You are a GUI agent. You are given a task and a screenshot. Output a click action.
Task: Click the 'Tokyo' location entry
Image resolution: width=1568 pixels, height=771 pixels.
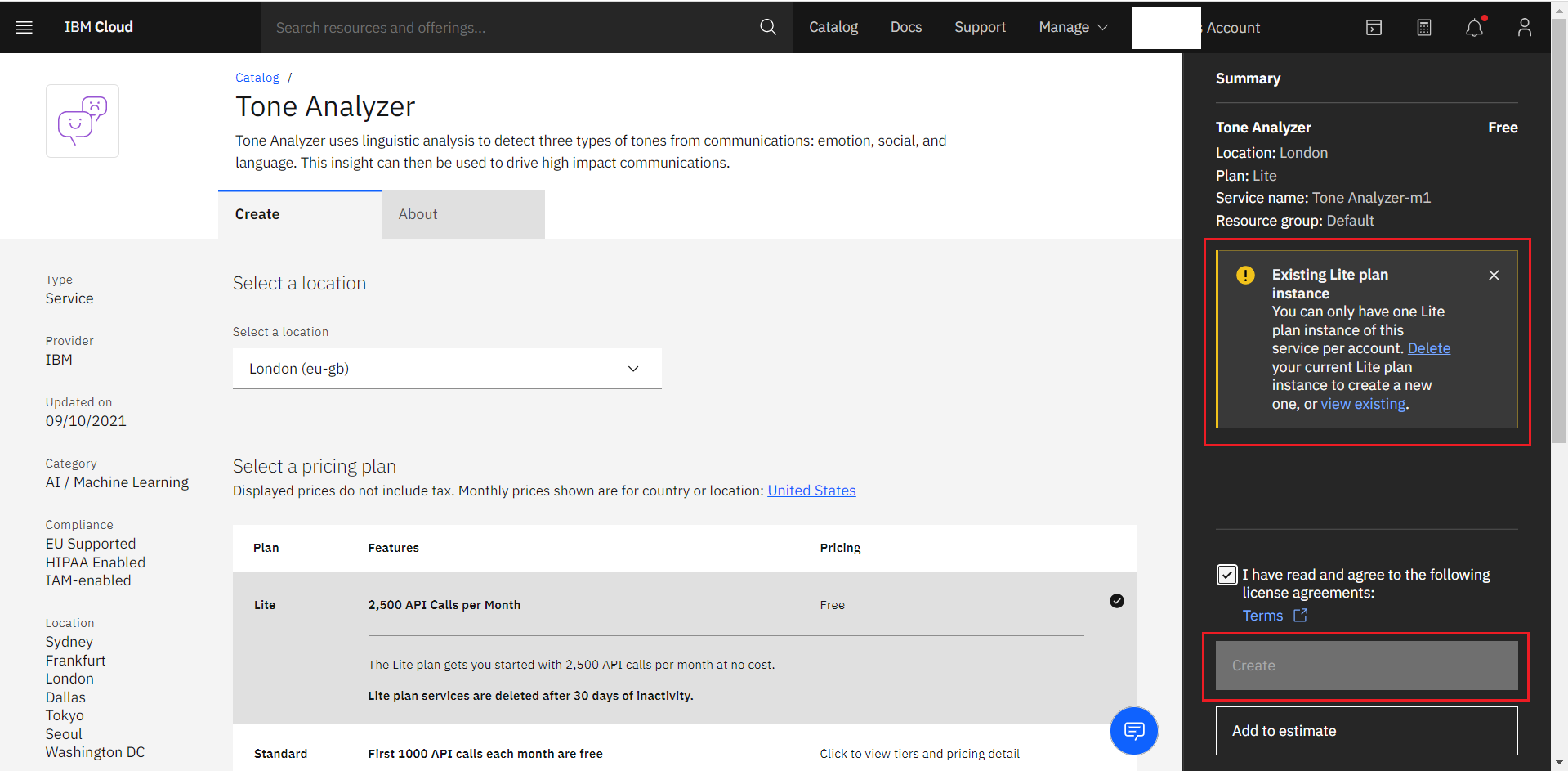click(65, 715)
